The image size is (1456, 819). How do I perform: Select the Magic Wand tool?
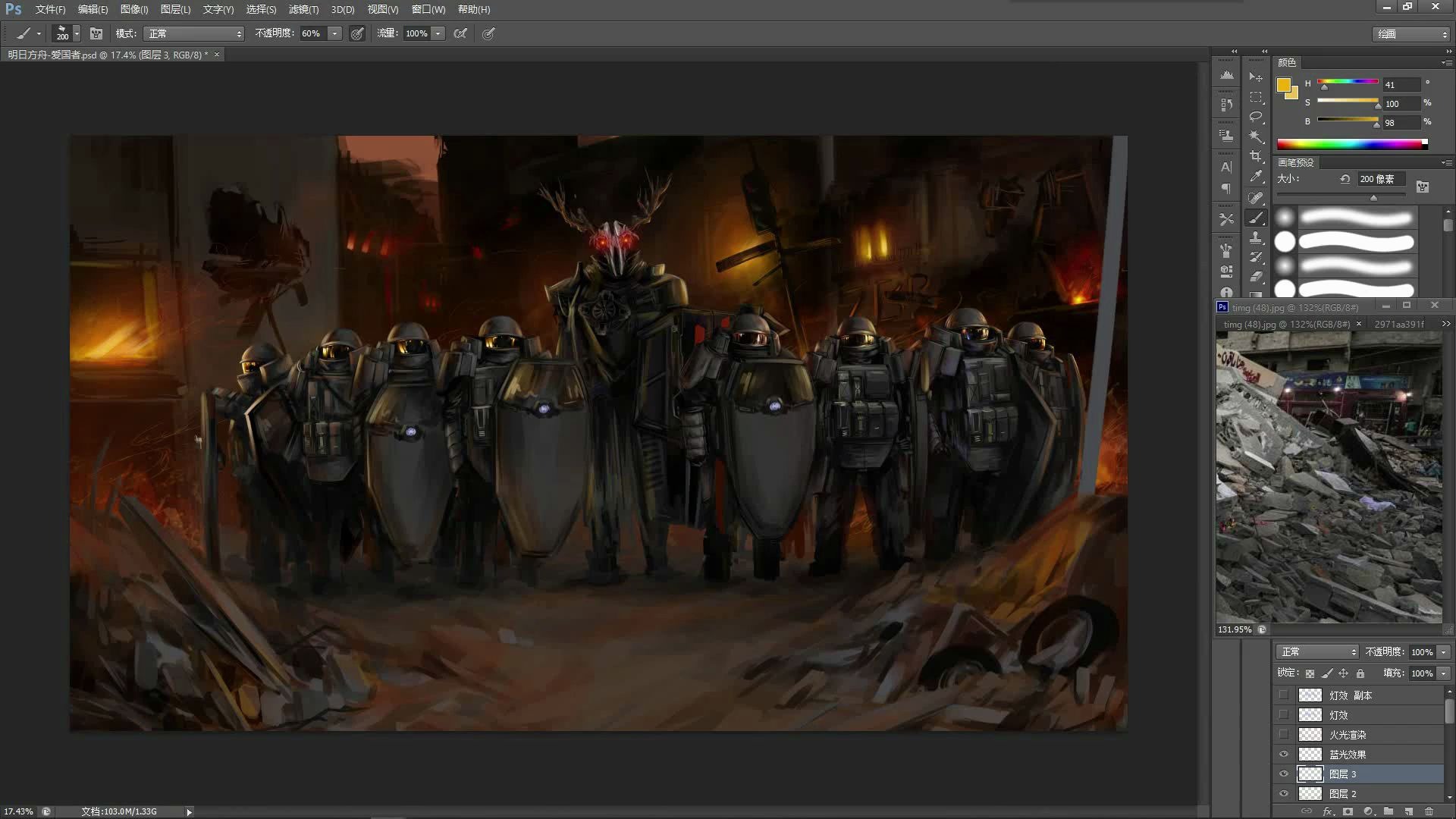point(1256,136)
